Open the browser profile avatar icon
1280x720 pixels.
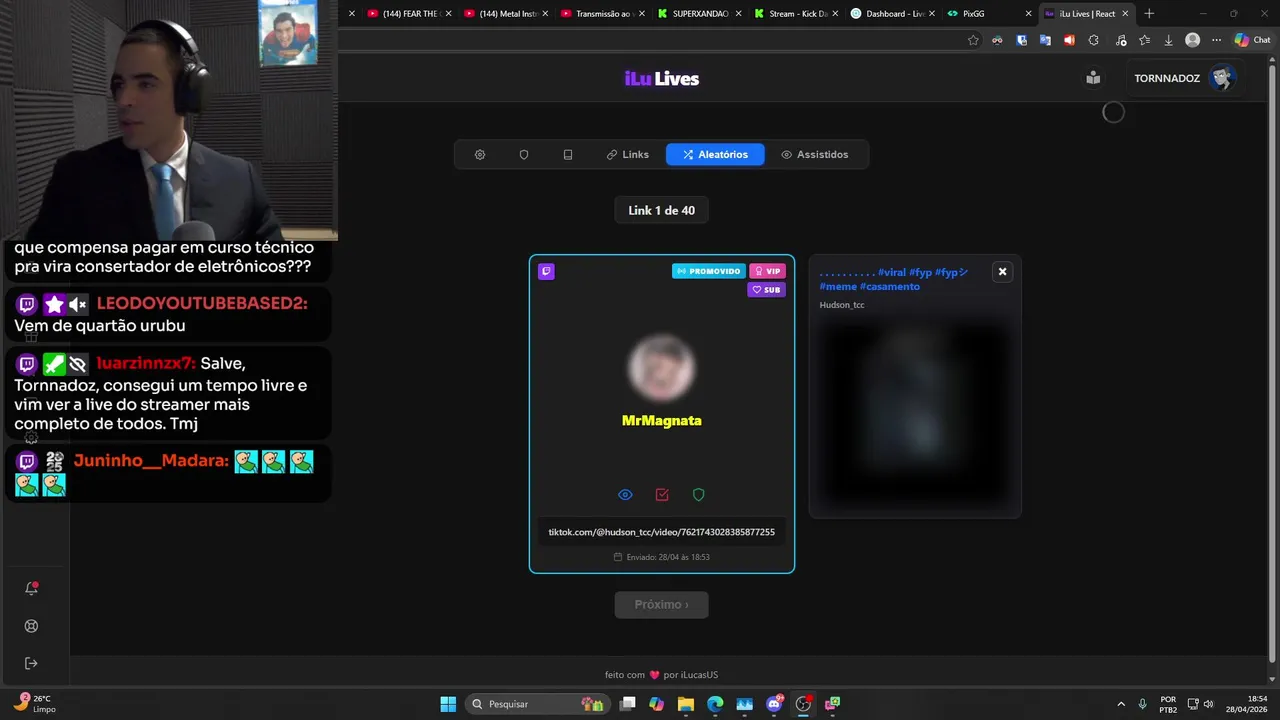(1192, 40)
